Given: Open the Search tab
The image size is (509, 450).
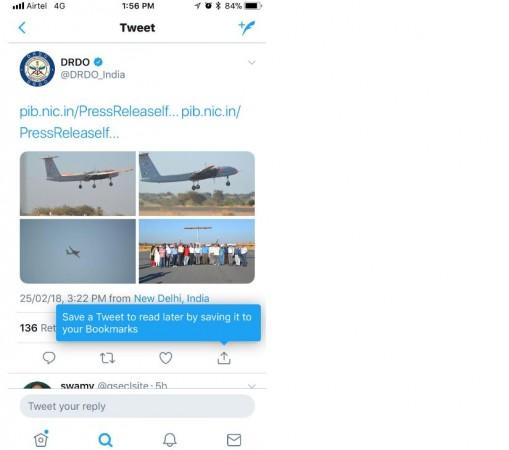Looking at the screenshot, I should [x=105, y=440].
